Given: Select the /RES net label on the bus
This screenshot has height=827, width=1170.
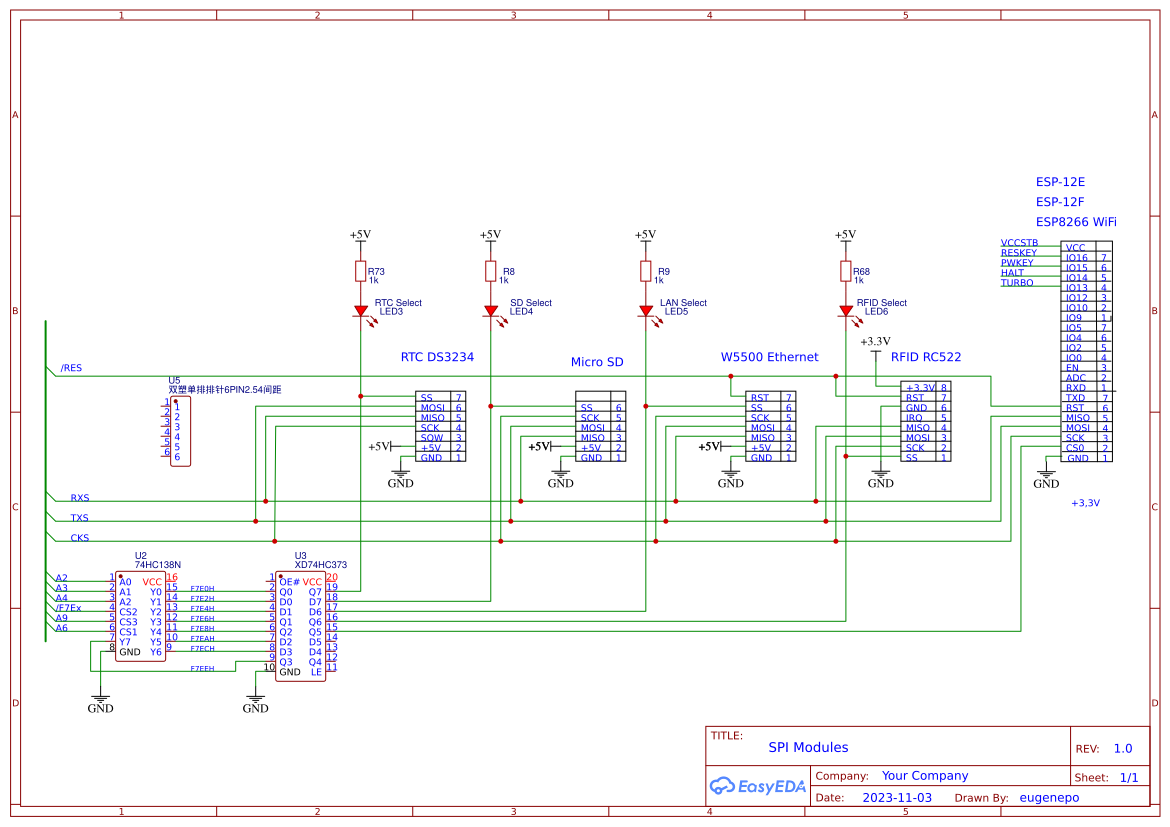Looking at the screenshot, I should pos(71,368).
